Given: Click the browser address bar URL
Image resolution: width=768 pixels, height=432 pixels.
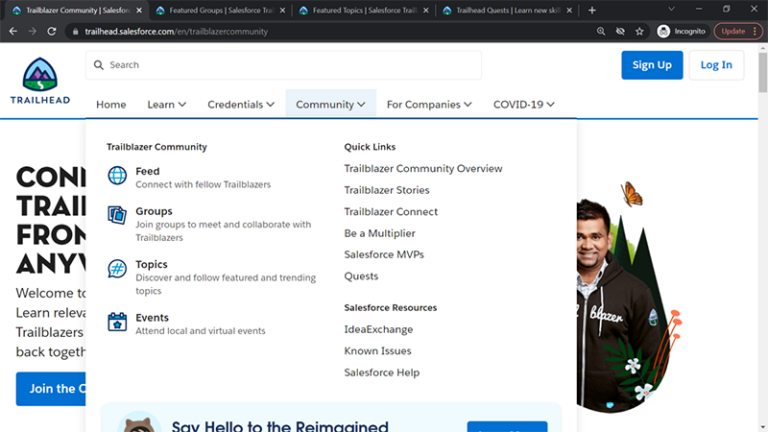Looking at the screenshot, I should (176, 31).
